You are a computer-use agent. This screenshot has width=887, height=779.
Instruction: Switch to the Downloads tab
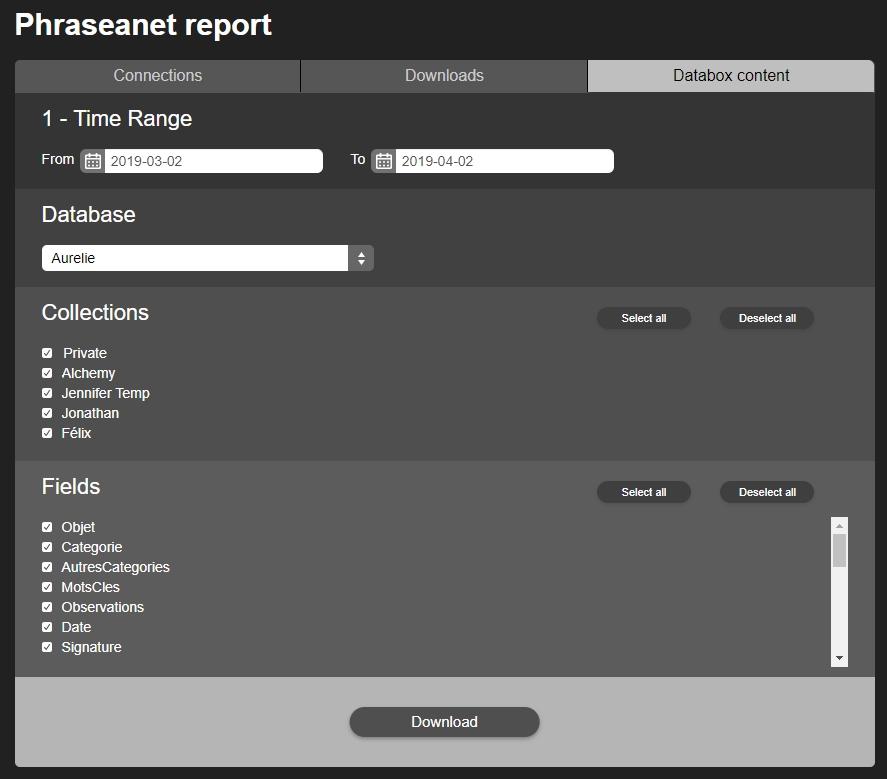[x=444, y=76]
